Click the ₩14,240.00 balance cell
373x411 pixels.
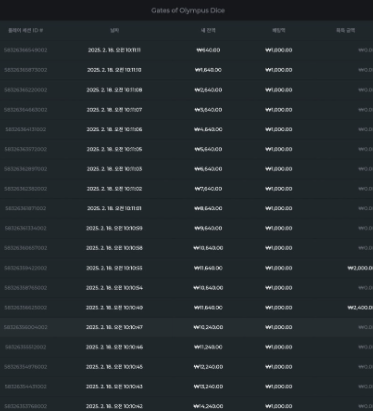(208, 406)
